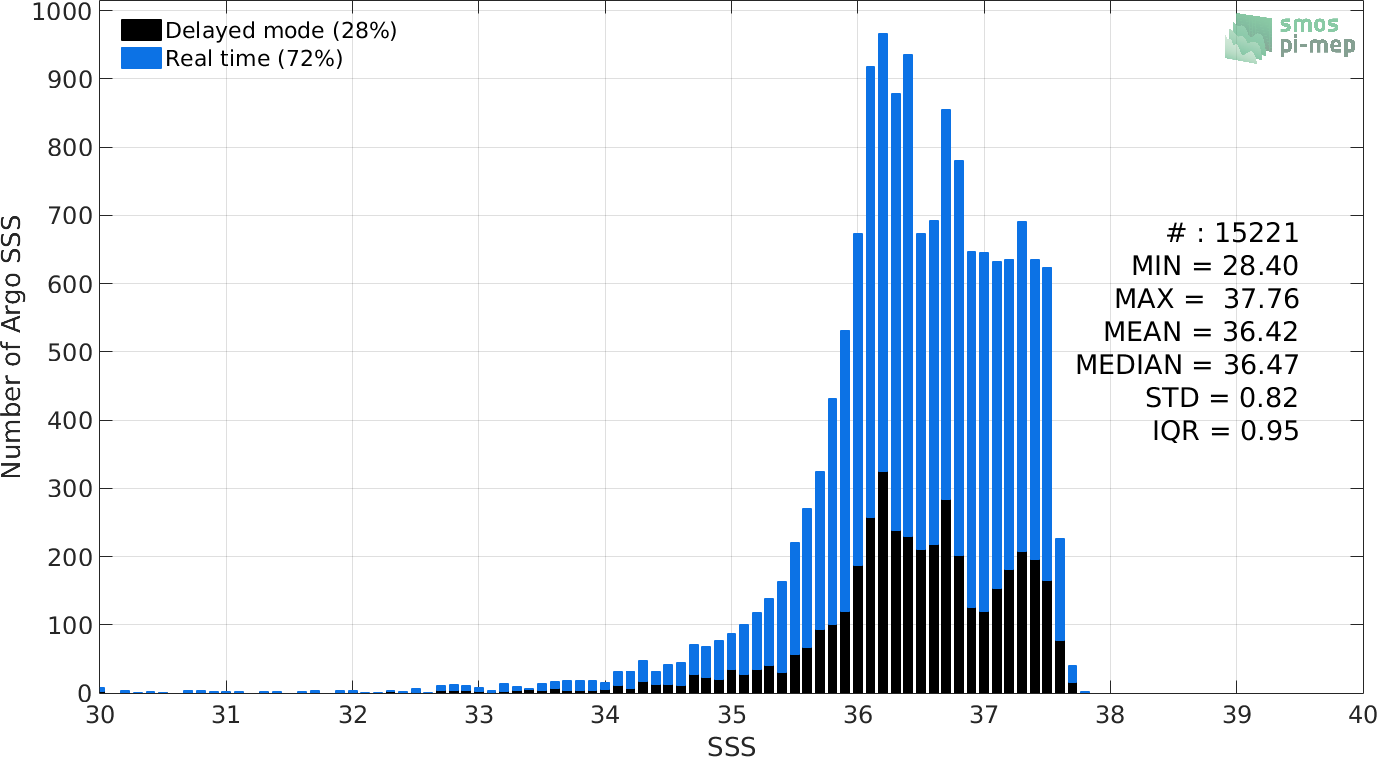Select the 'Delayed mode (28%)' legend label
Viewport: 1377px width, 757px height.
pyautogui.click(x=281, y=31)
